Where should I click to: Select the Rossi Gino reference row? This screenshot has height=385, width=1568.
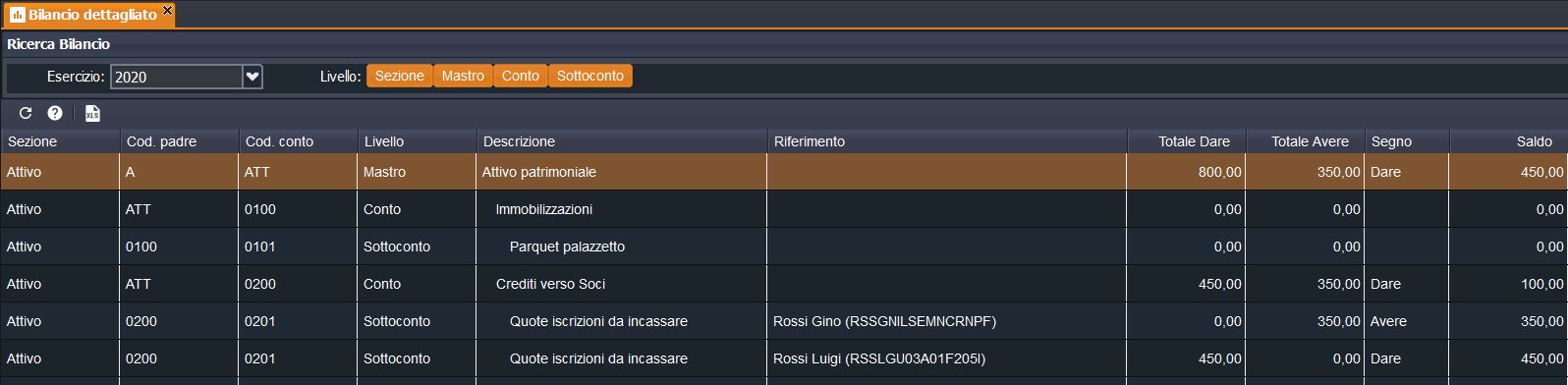coord(783,321)
